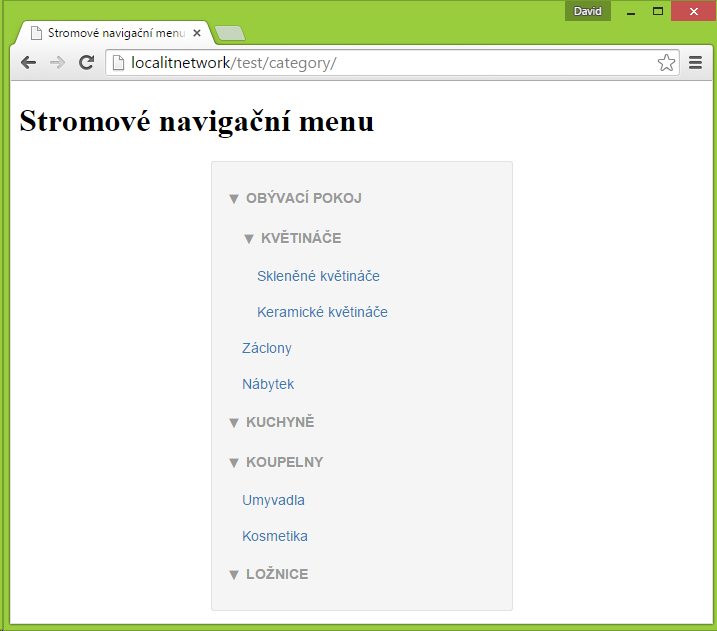This screenshot has height=631, width=717.
Task: Collapse the Květináče triangle
Action: [249, 239]
